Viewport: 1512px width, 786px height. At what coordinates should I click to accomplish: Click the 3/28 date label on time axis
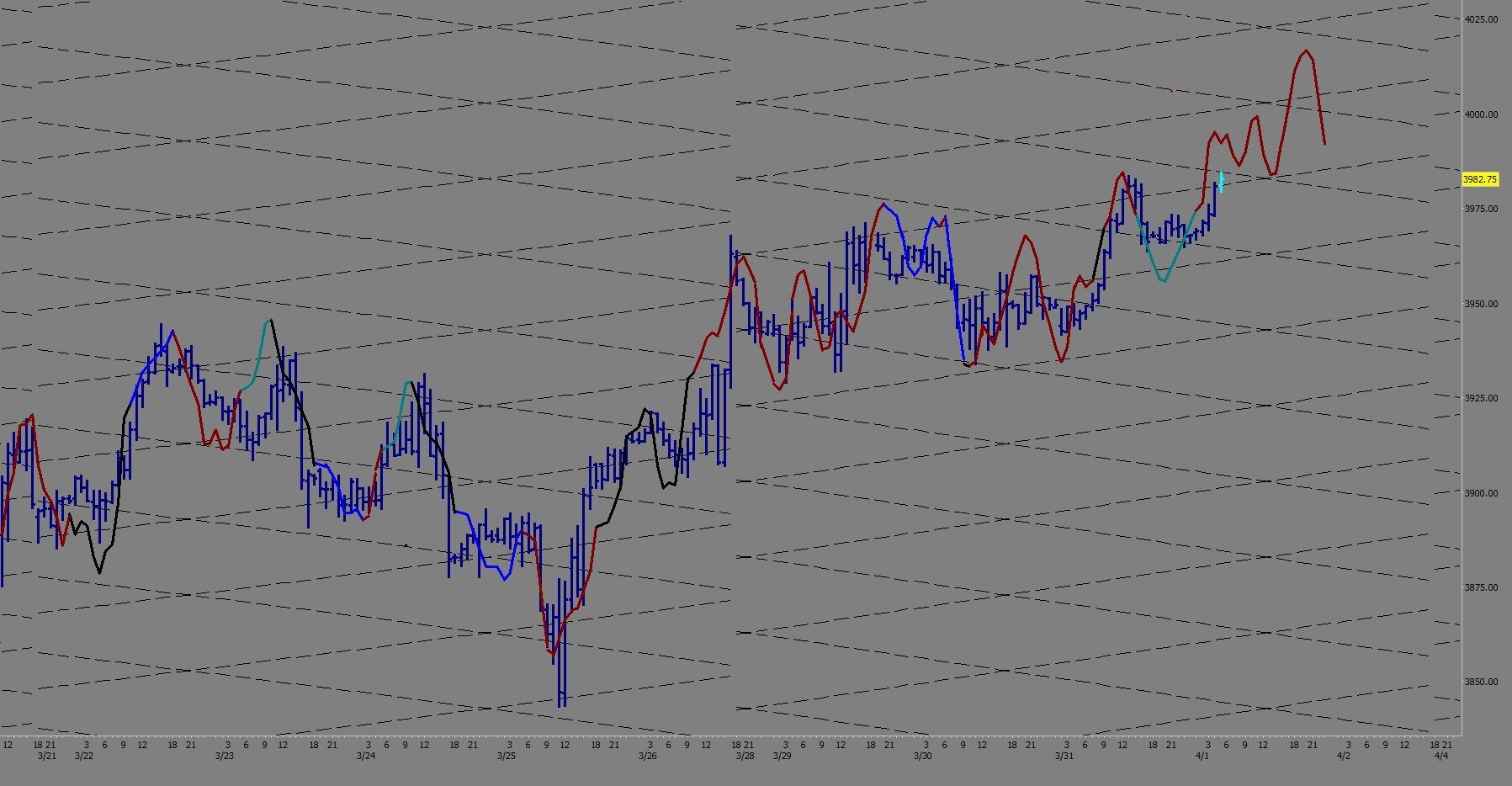click(745, 756)
